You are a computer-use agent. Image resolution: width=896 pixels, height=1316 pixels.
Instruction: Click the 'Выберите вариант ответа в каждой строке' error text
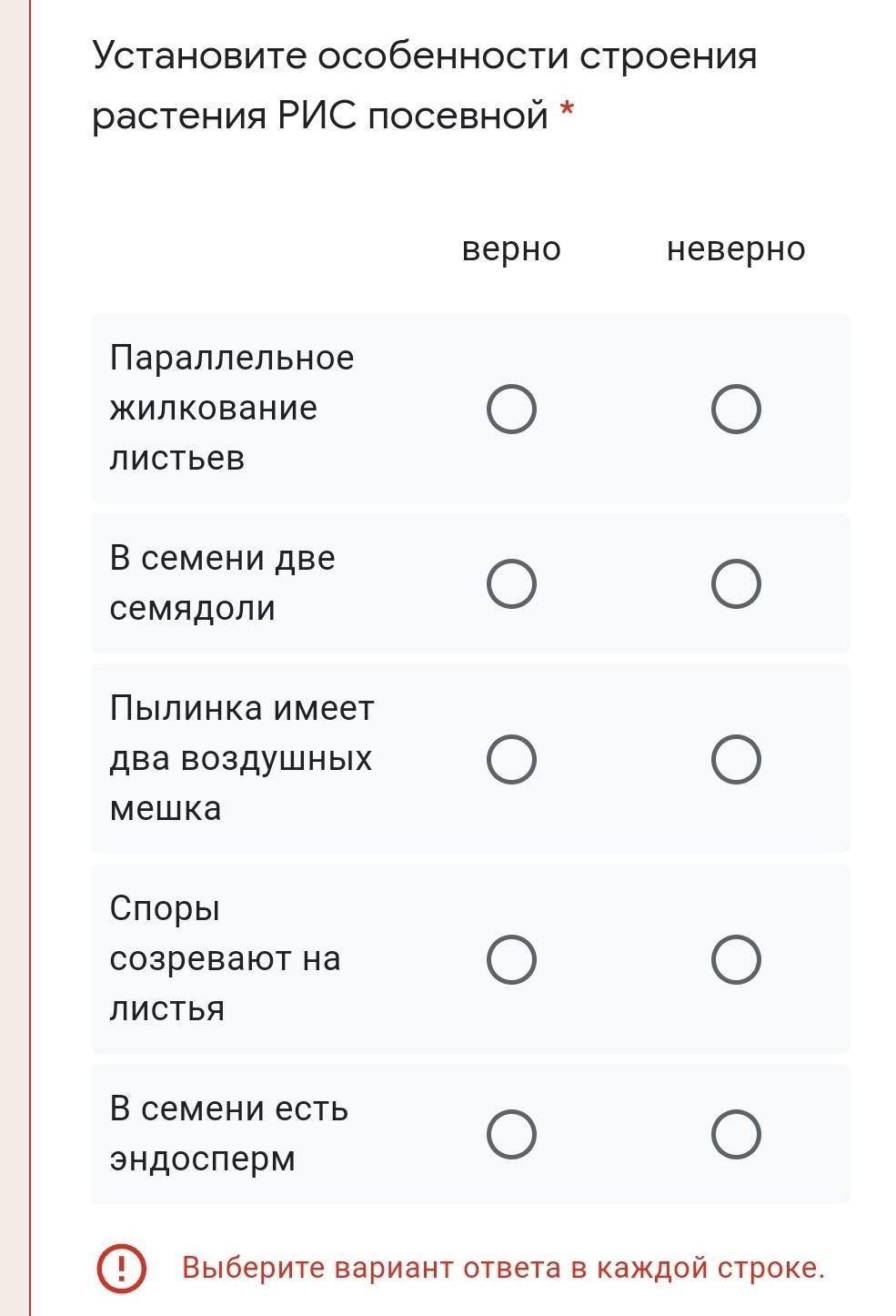503,1268
